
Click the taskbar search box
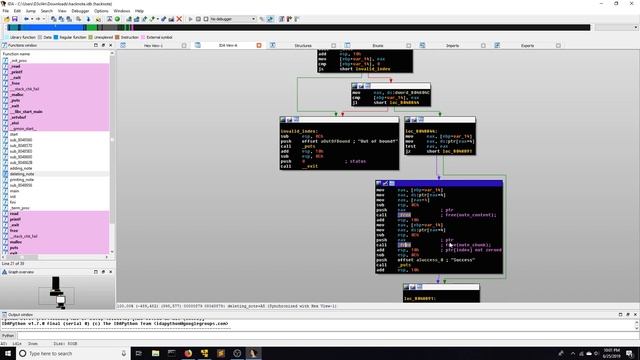(73, 353)
